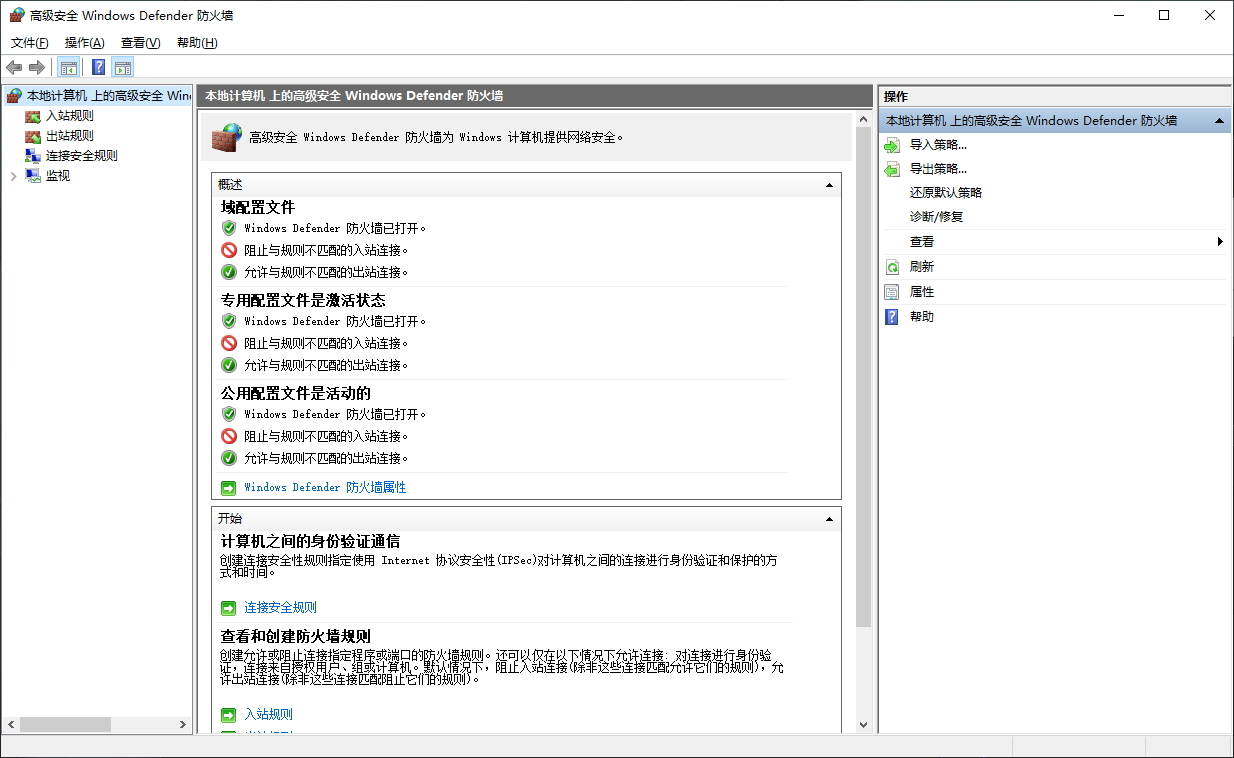Click 导出策略 in the actions pane

937,169
